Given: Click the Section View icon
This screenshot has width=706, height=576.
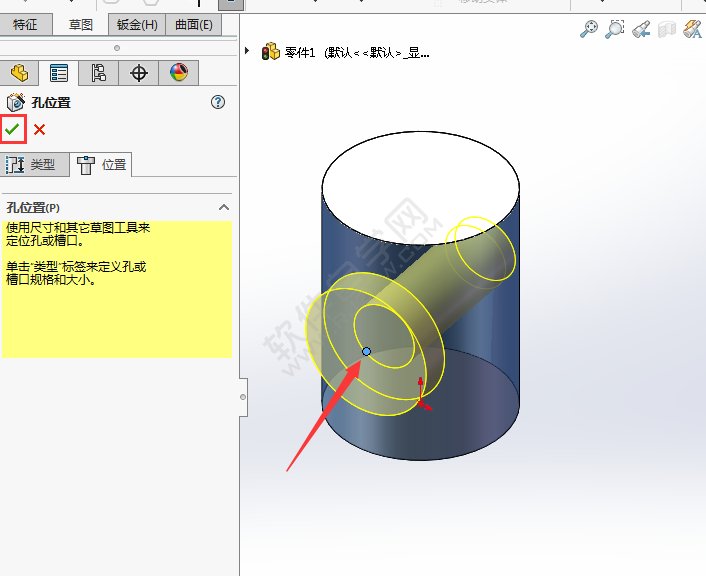Looking at the screenshot, I should click(667, 29).
